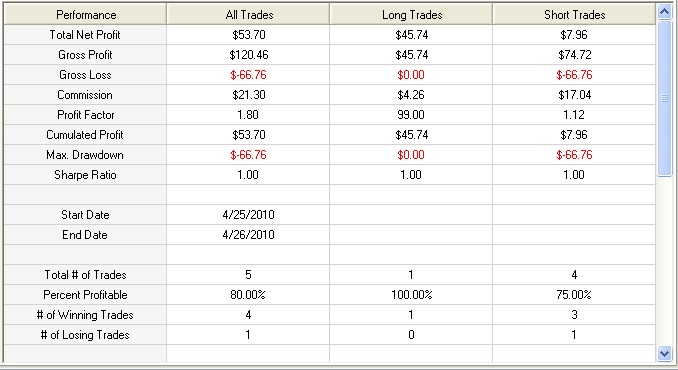Select the Long Trades Commission cell $4.26
Image resolution: width=678 pixels, height=370 pixels.
point(411,95)
